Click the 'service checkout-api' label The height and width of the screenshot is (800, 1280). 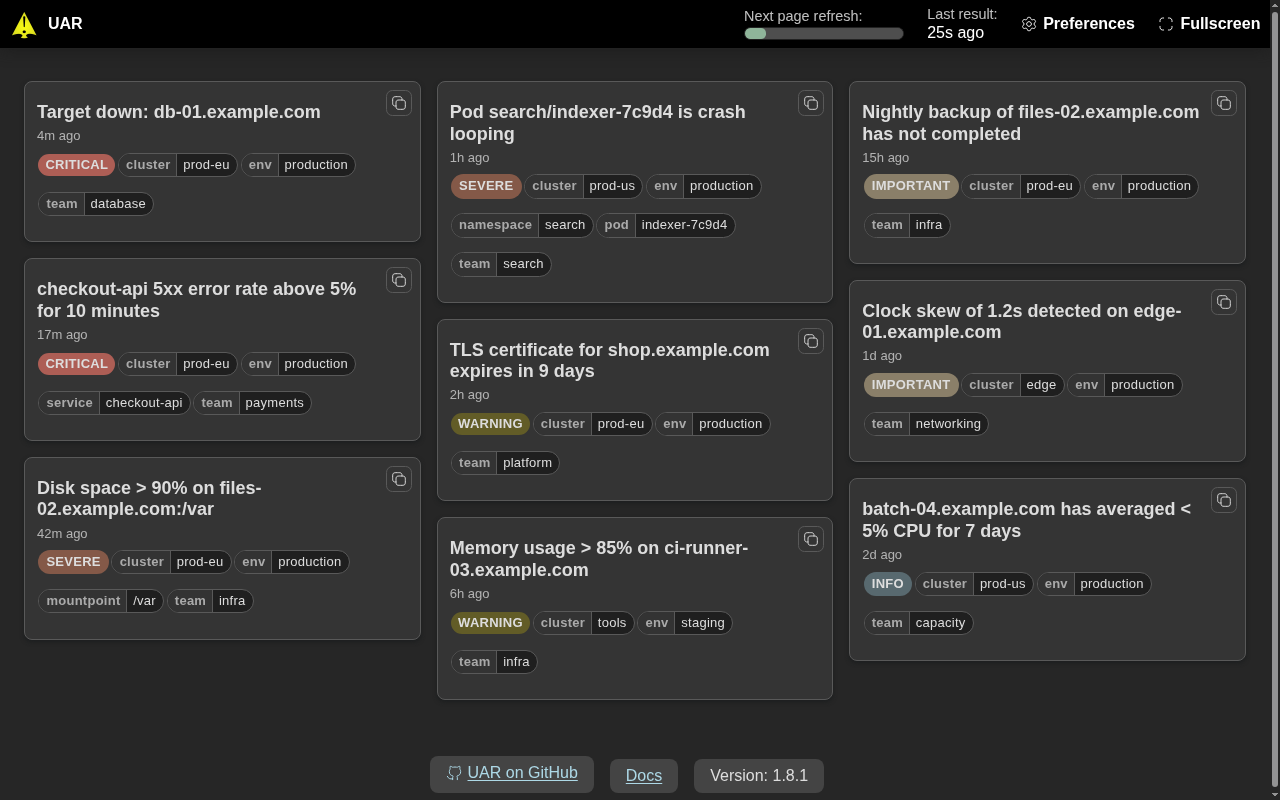114,403
